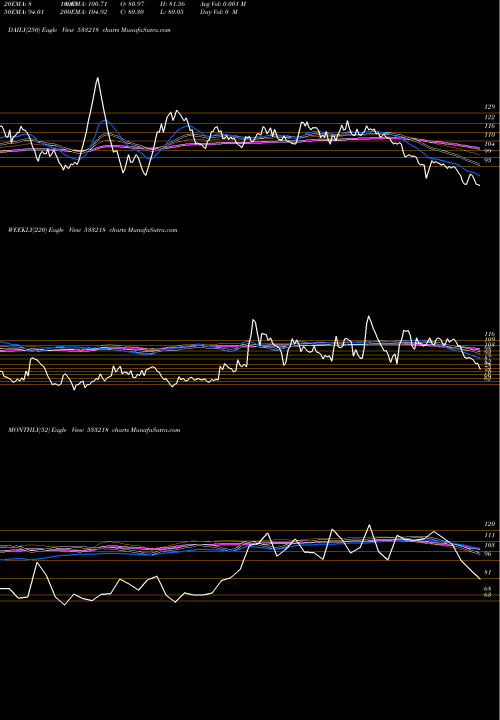Click the high price H: 81.56

pyautogui.click(x=172, y=4)
